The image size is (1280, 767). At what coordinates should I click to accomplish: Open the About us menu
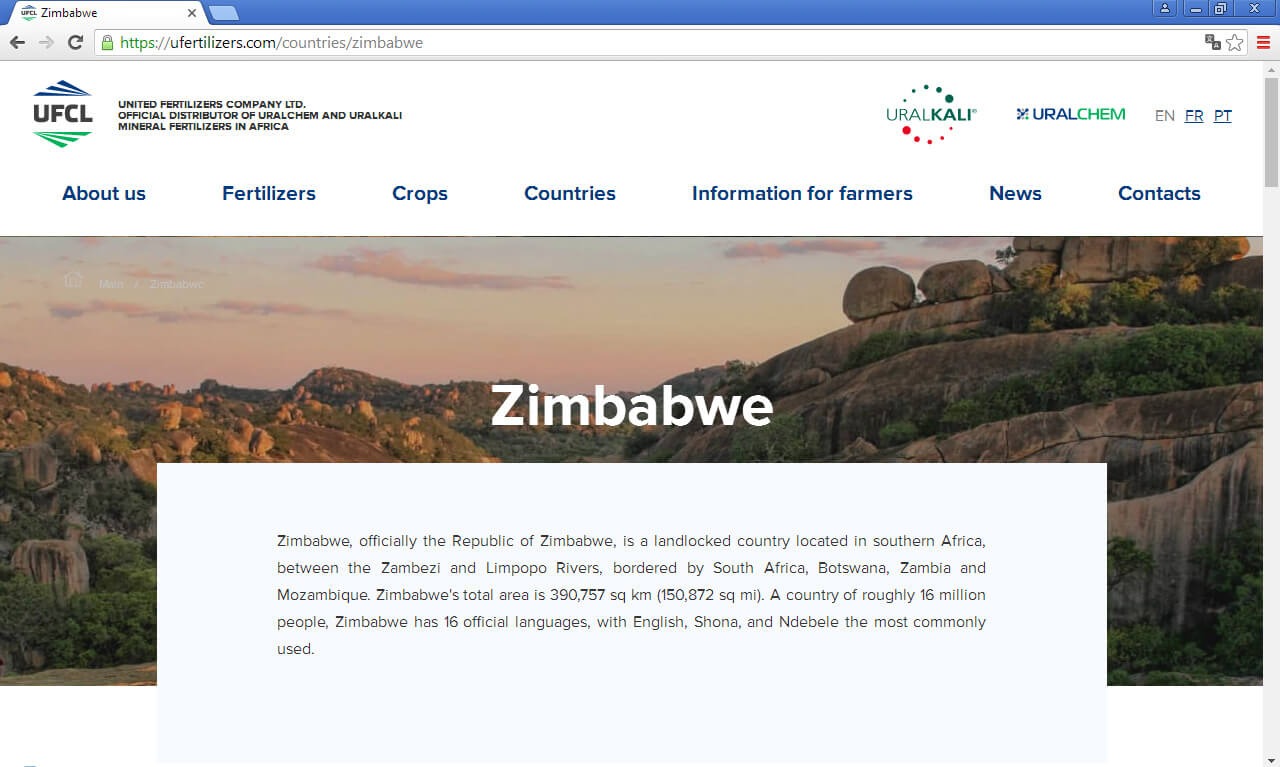coord(104,194)
